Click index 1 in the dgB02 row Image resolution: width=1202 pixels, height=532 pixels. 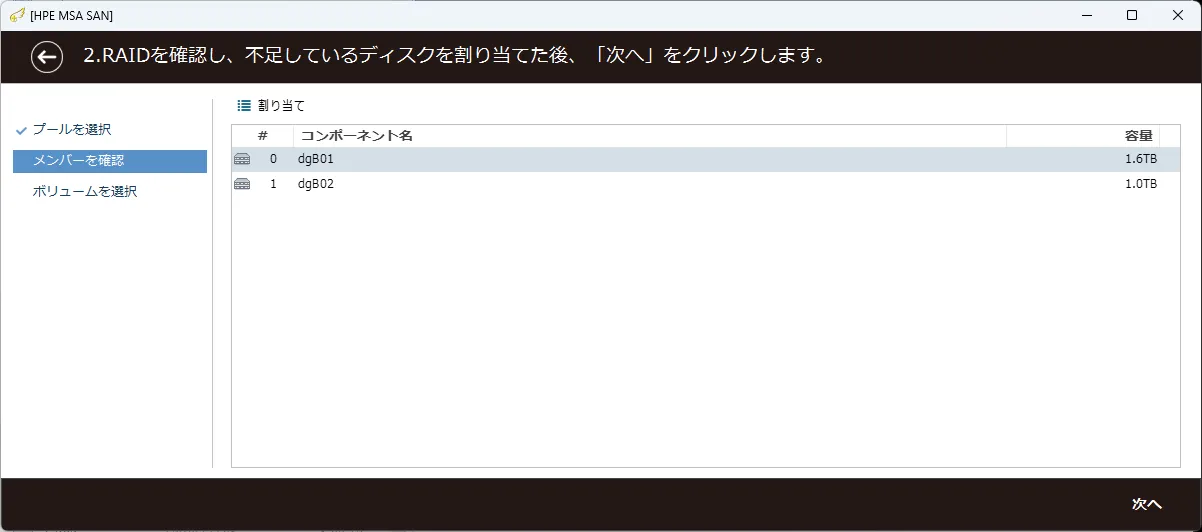coord(273,184)
